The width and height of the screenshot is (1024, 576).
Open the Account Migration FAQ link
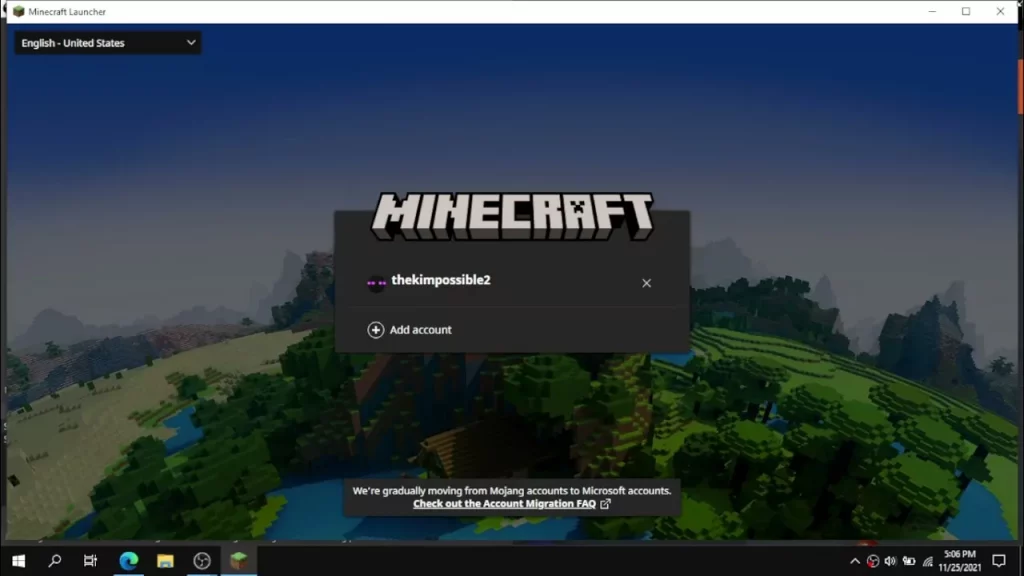click(504, 504)
